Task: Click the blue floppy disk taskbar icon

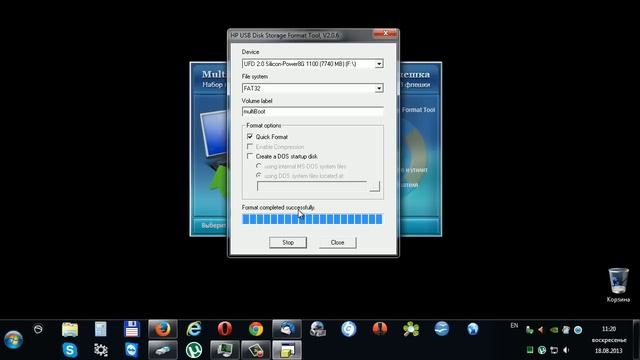Action: coord(131,329)
